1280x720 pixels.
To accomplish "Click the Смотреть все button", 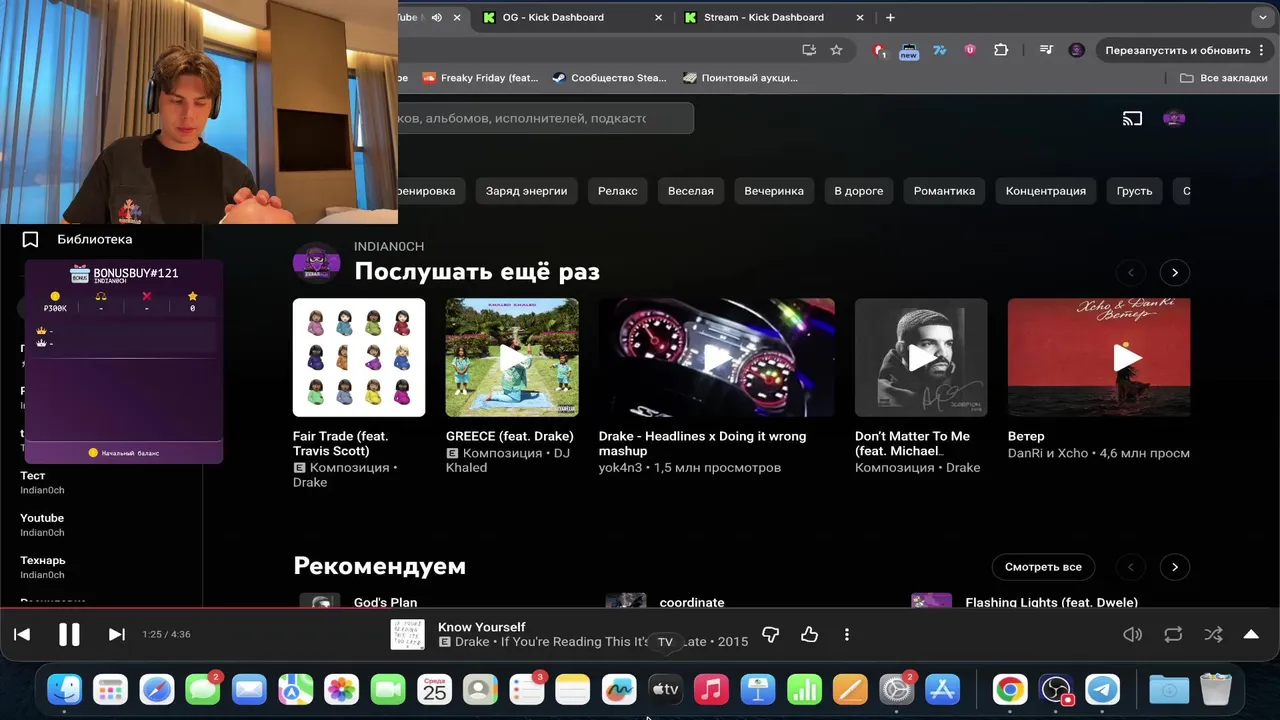I will [x=1043, y=567].
